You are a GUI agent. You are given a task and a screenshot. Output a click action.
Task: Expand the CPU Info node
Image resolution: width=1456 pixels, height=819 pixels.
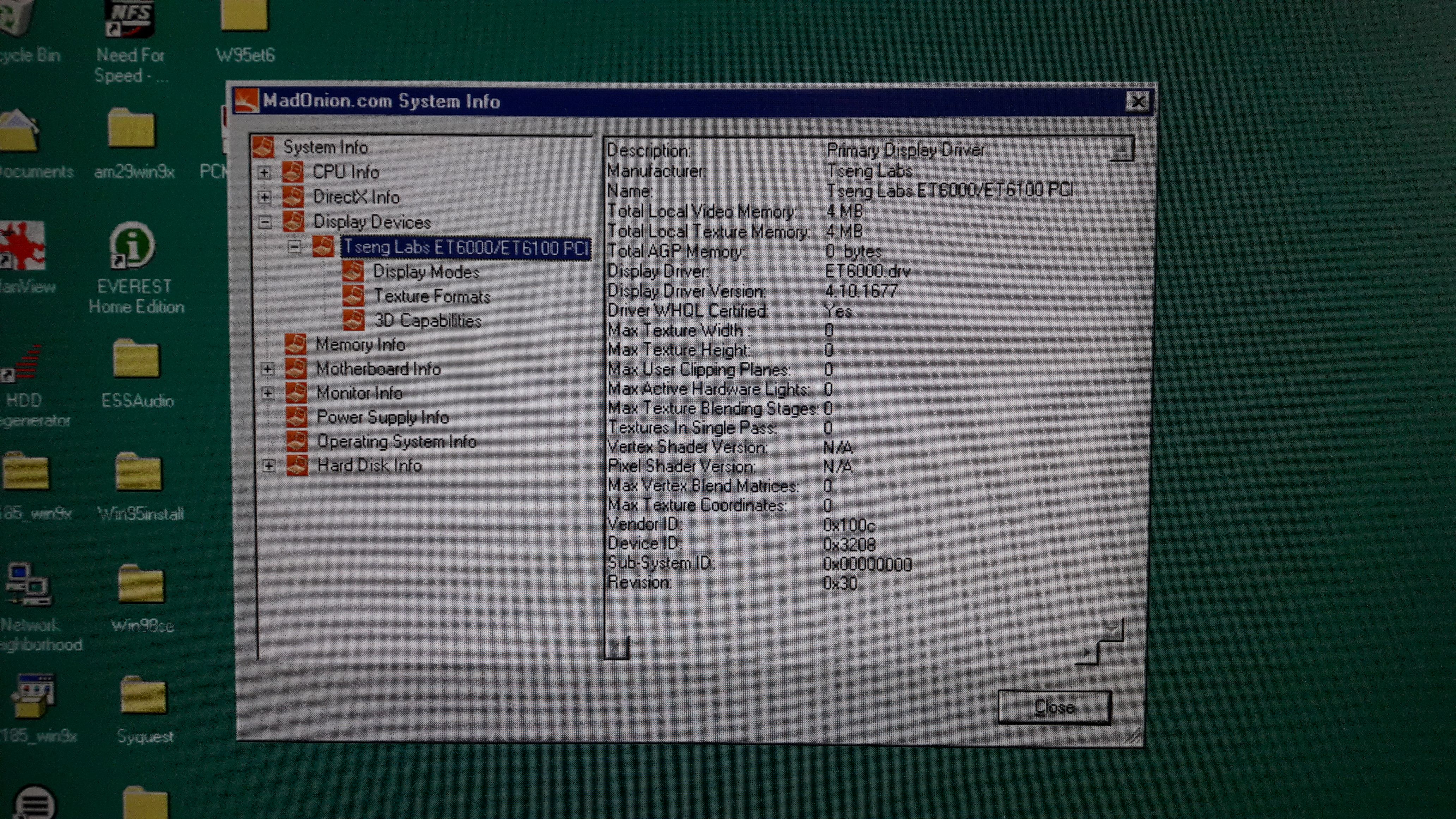264,172
